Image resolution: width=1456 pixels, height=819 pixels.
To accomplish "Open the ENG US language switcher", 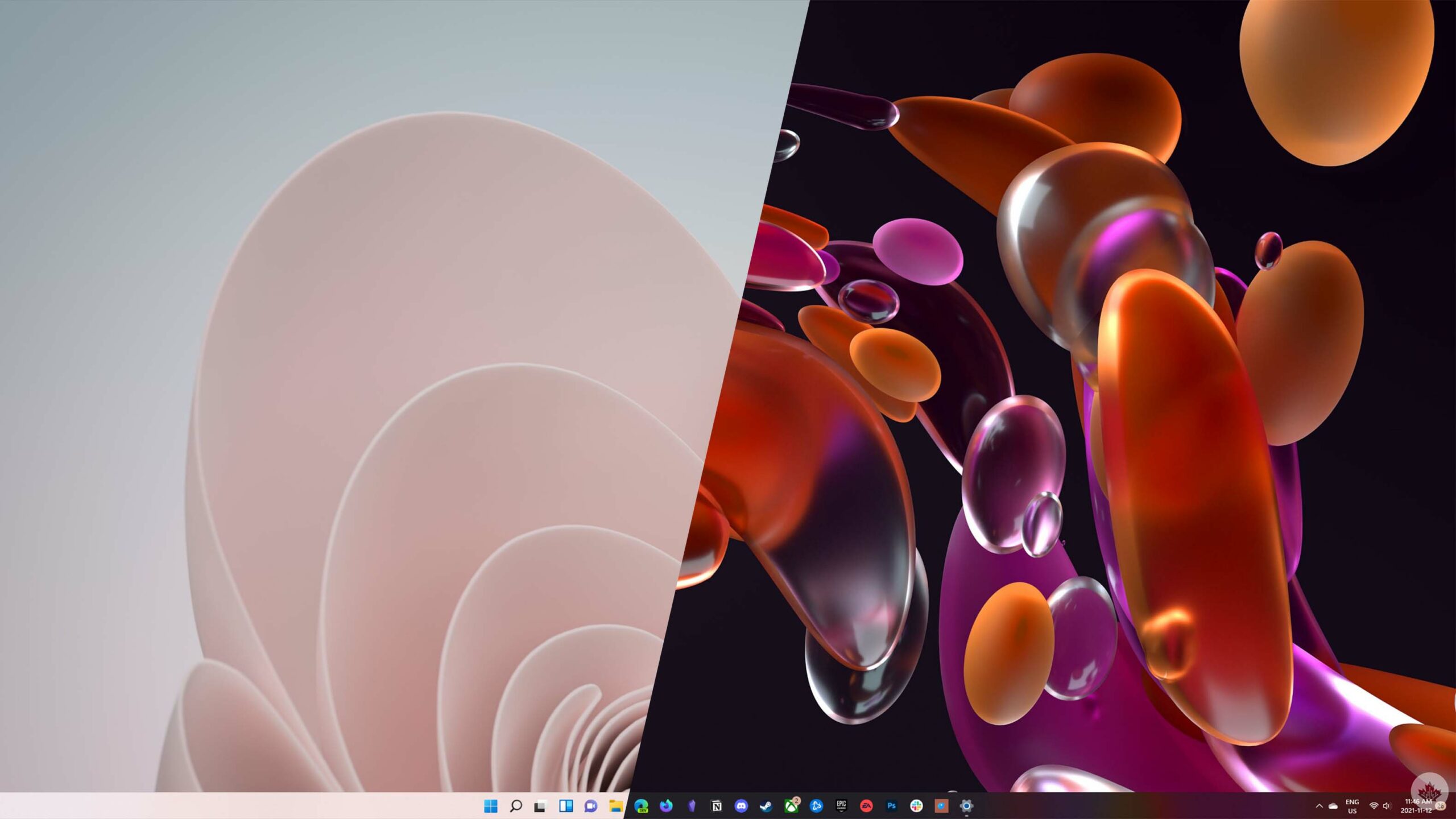I will coord(1352,806).
